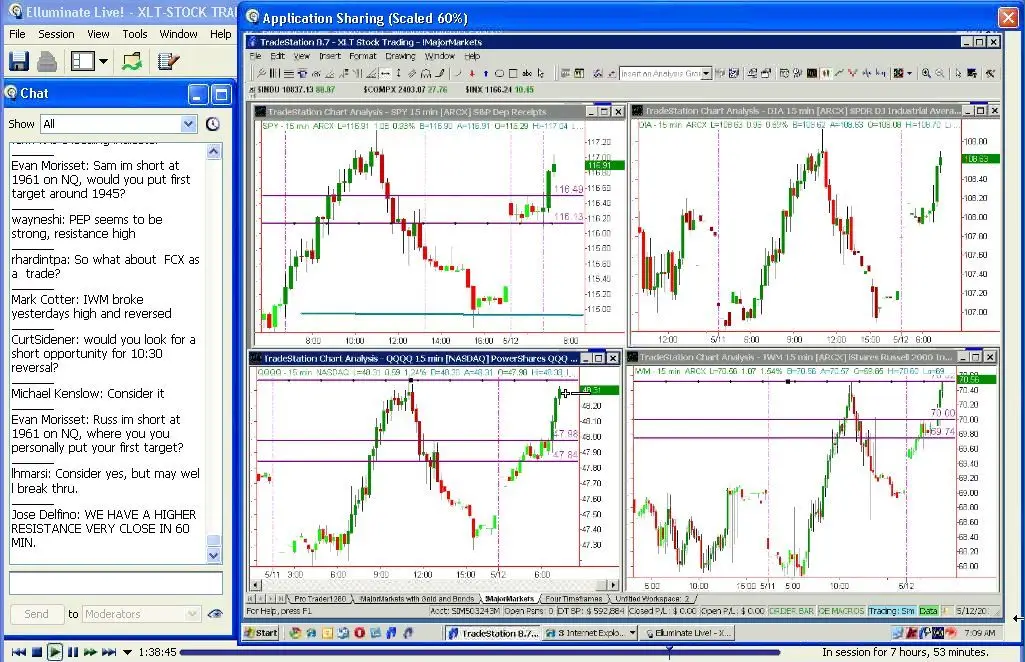Screen dimensions: 1025x662
Task: Open the Moderators recipient dropdown
Action: pos(141,614)
